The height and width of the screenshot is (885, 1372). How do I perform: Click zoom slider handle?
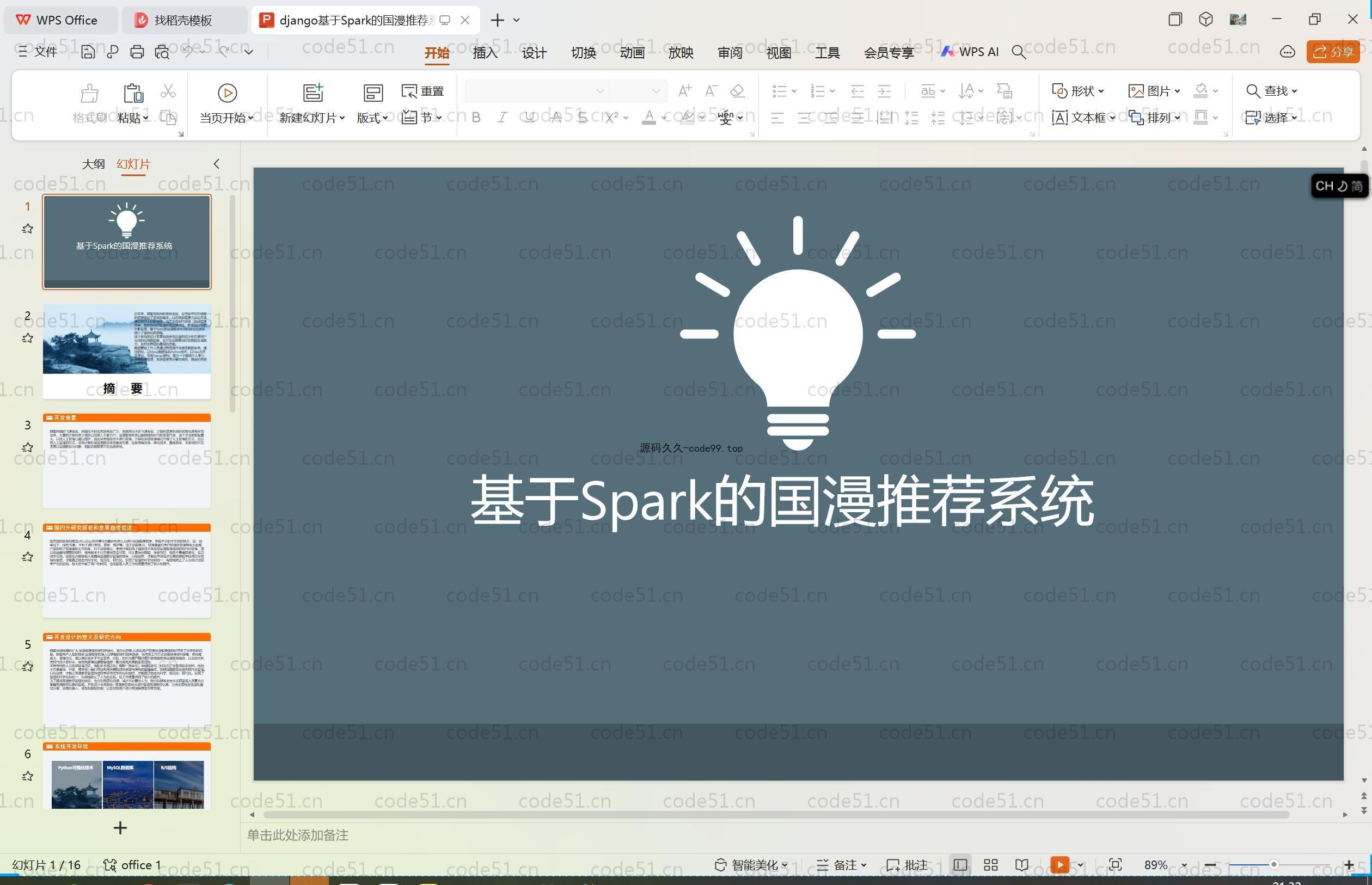[1273, 865]
